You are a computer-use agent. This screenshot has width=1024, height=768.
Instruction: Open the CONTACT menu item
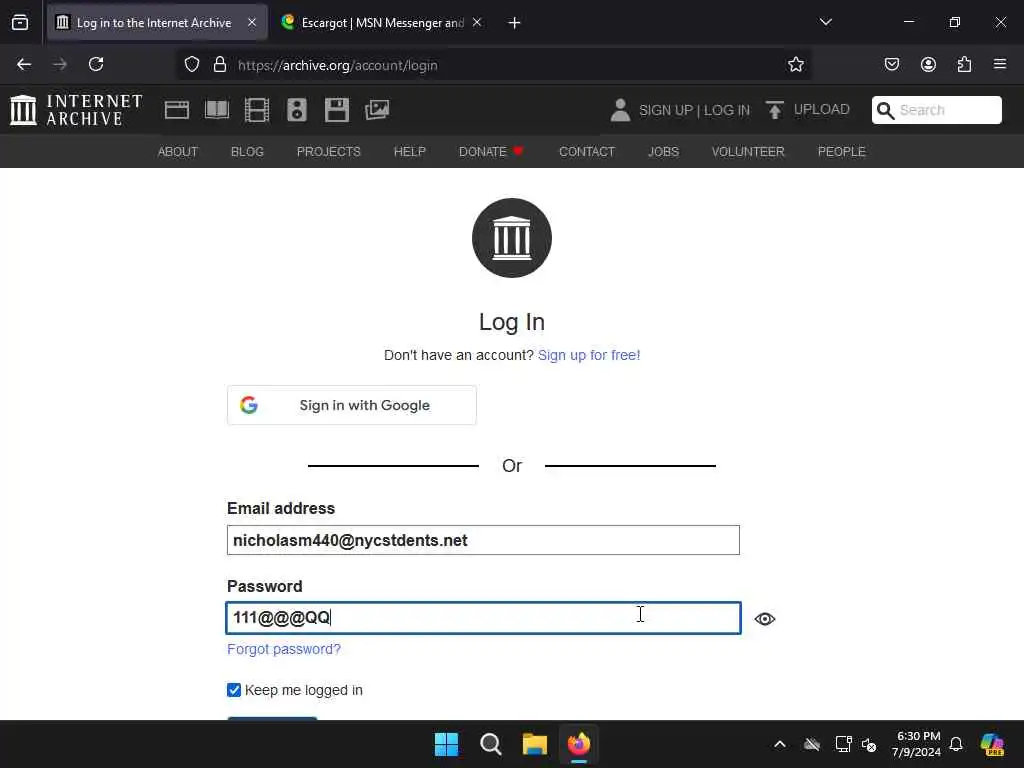pyautogui.click(x=587, y=152)
